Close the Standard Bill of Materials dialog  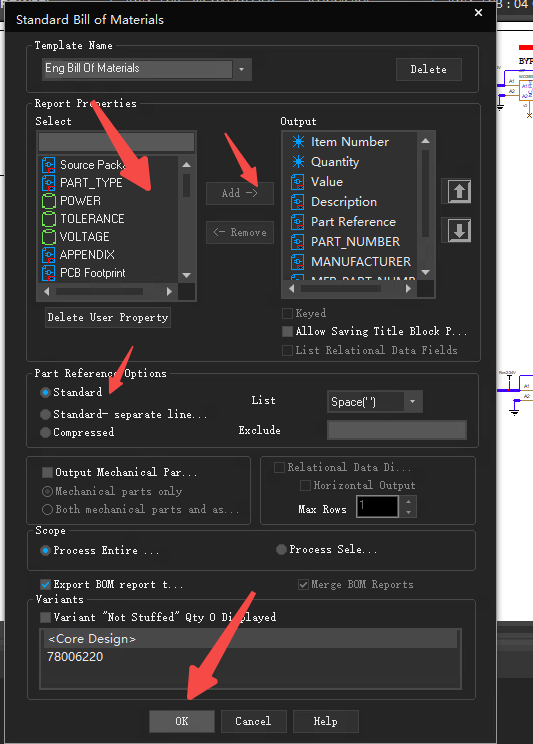478,13
